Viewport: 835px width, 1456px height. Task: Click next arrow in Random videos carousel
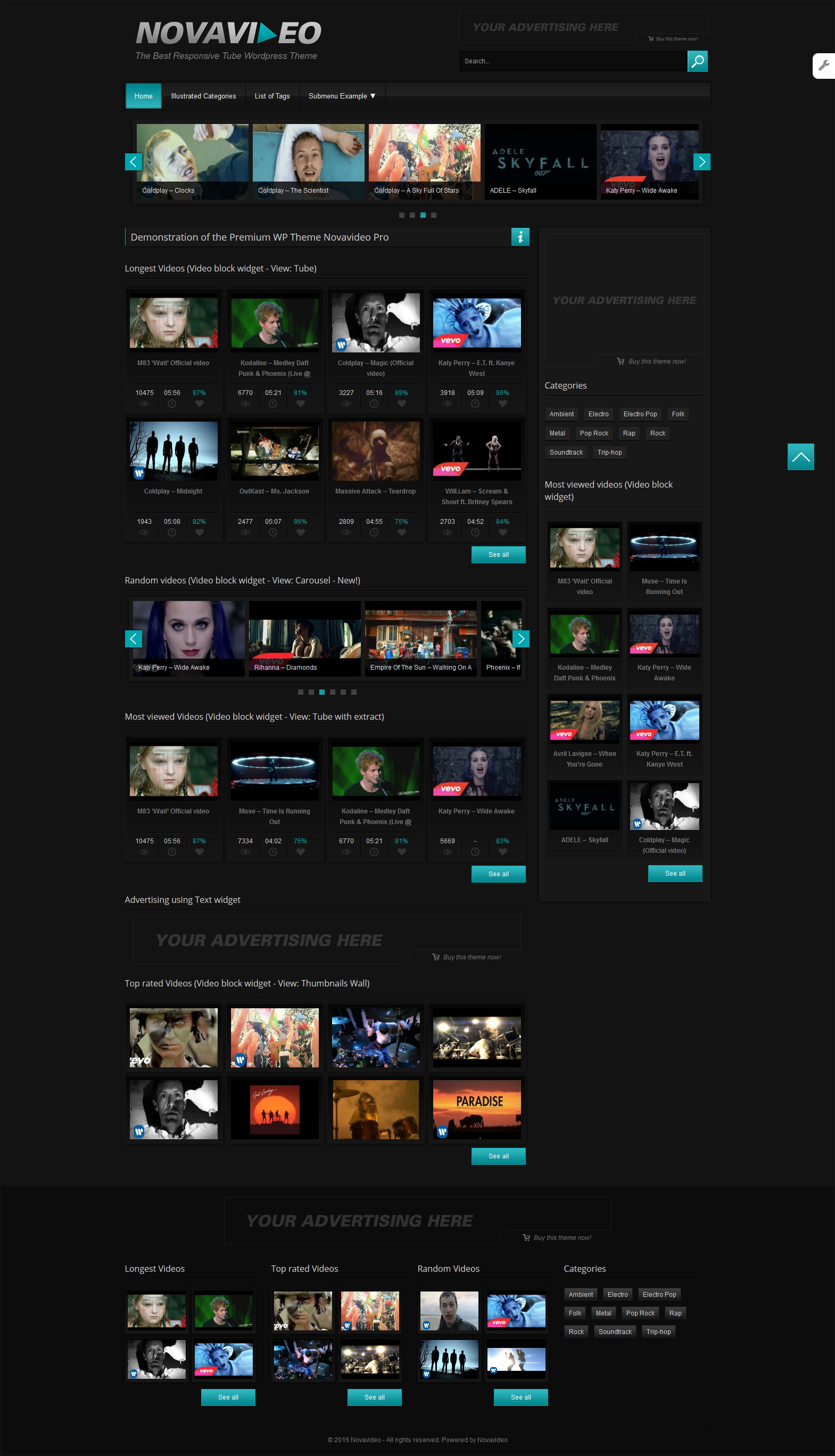click(x=520, y=638)
